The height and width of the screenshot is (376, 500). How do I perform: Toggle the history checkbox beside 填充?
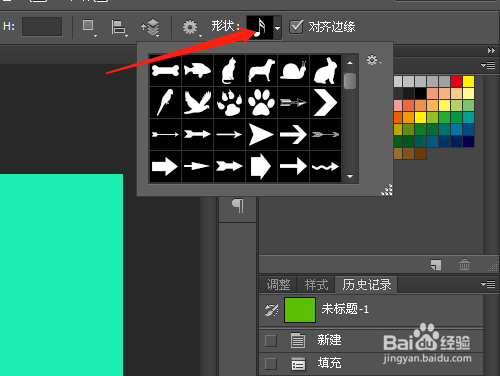(x=271, y=364)
